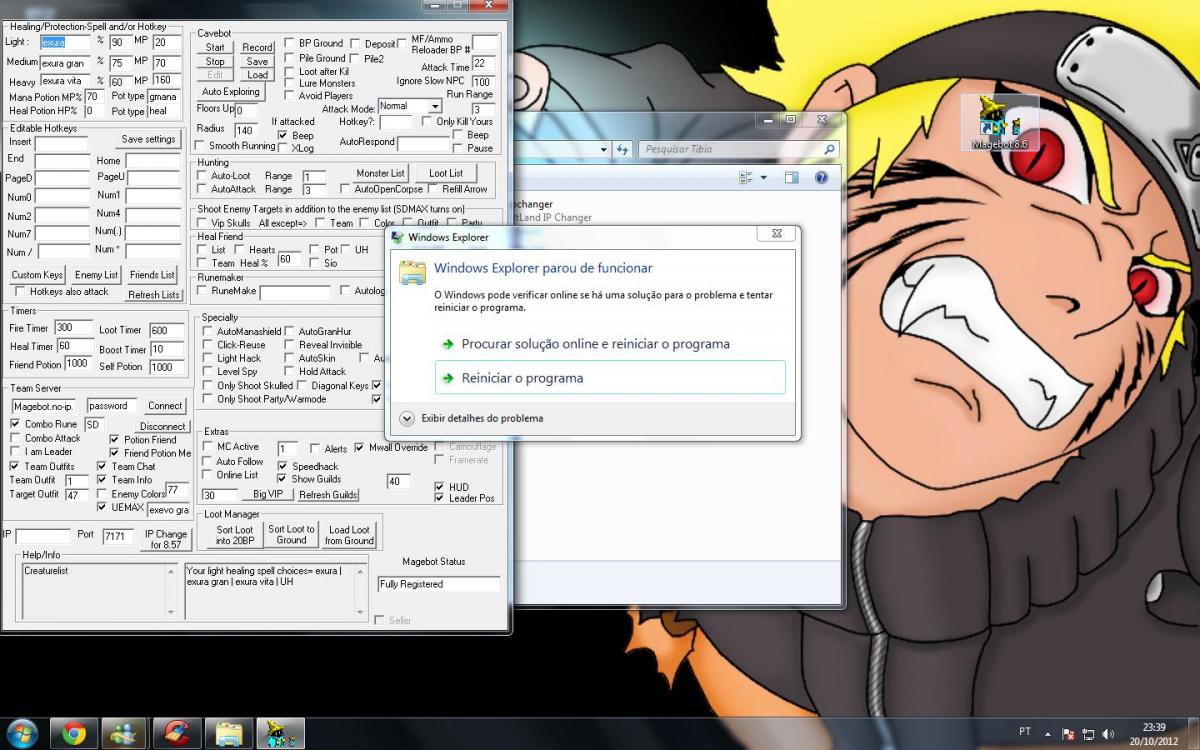Click the network tray icon
Viewport: 1200px width, 750px height.
(x=1088, y=734)
